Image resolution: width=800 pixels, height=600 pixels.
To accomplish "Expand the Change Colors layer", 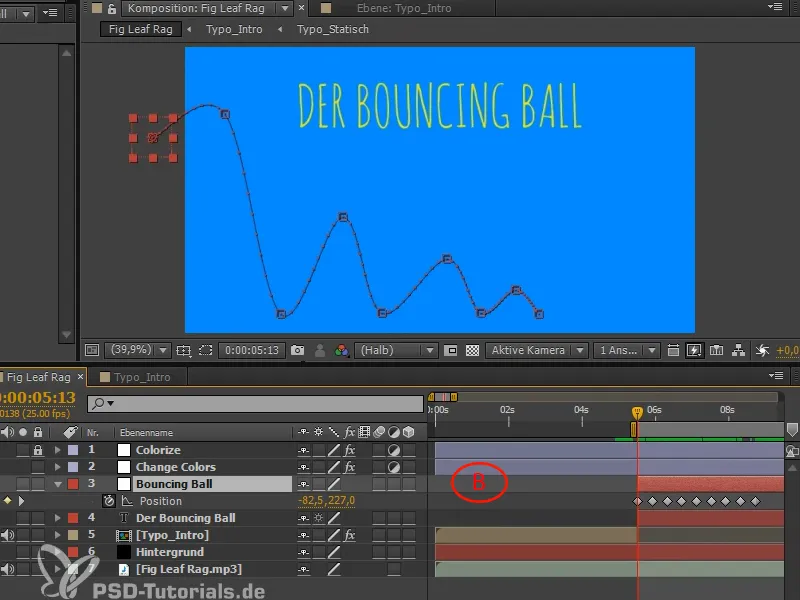I will (58, 467).
